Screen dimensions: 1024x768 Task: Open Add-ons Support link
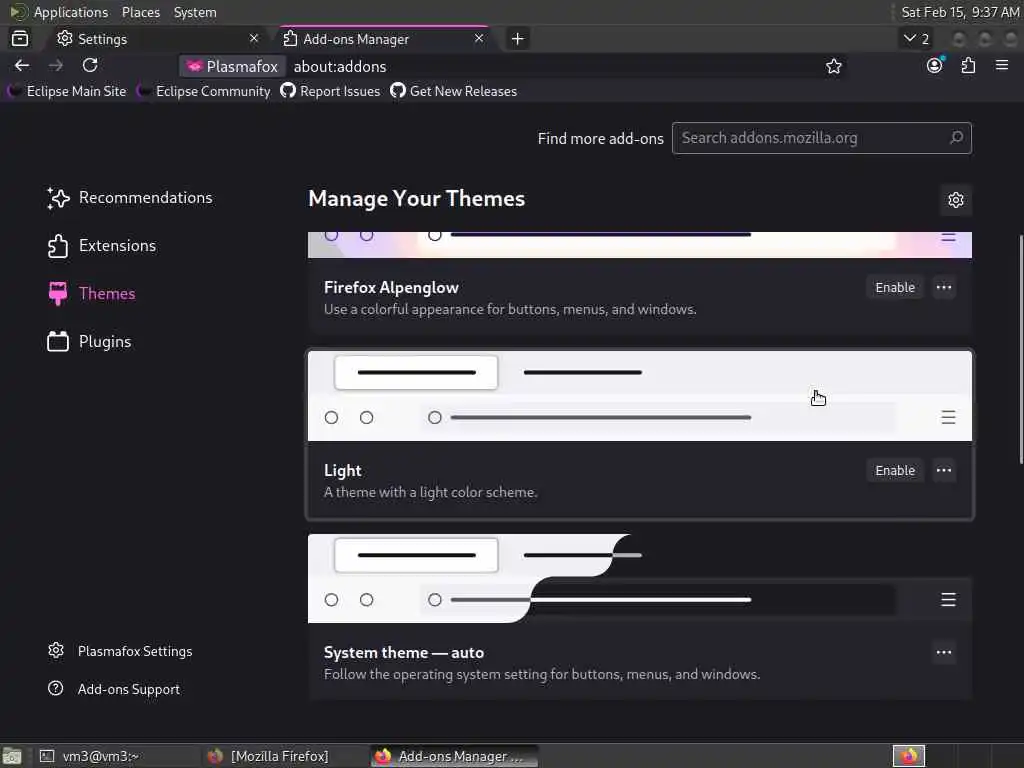point(114,689)
